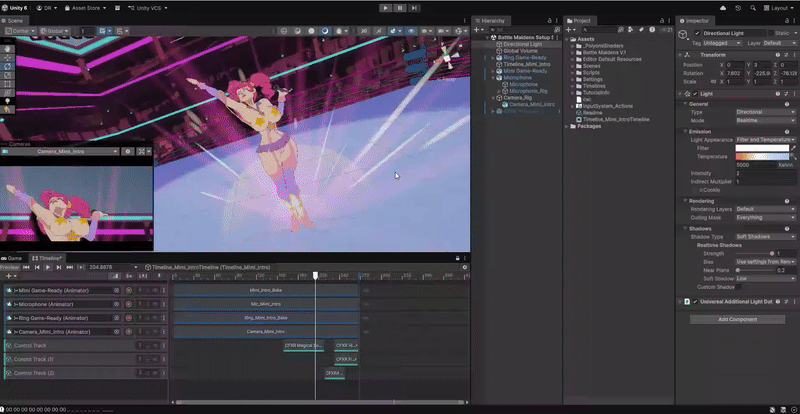Toggle the Preview button in Timeline
The height and width of the screenshot is (414, 800).
(10, 267)
